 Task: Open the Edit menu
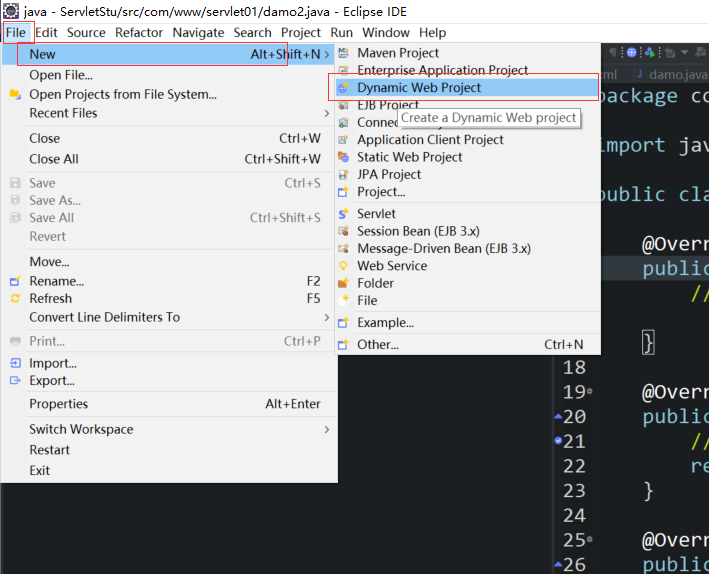tap(46, 33)
